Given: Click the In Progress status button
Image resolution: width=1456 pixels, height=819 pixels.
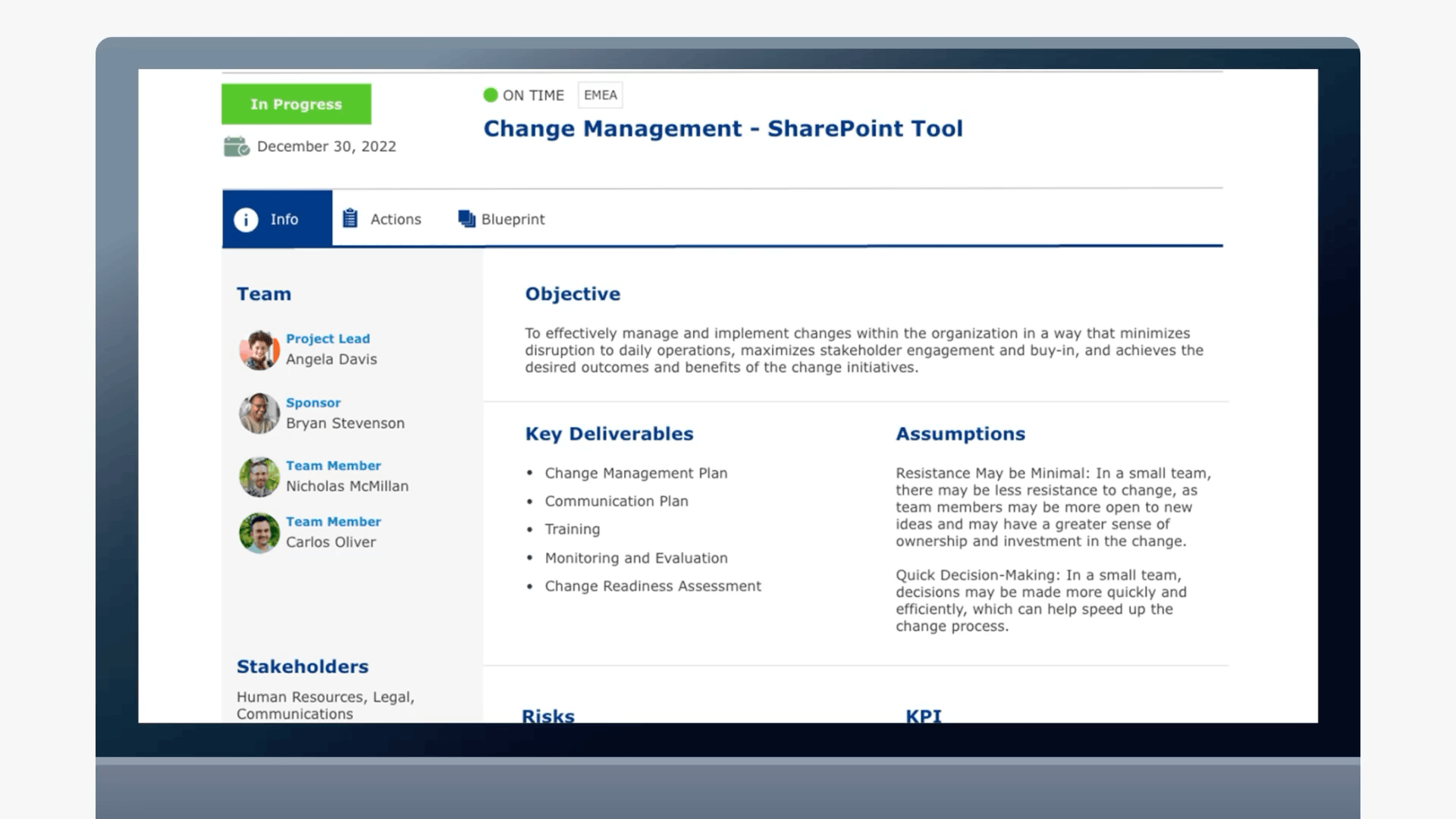Looking at the screenshot, I should 297,104.
